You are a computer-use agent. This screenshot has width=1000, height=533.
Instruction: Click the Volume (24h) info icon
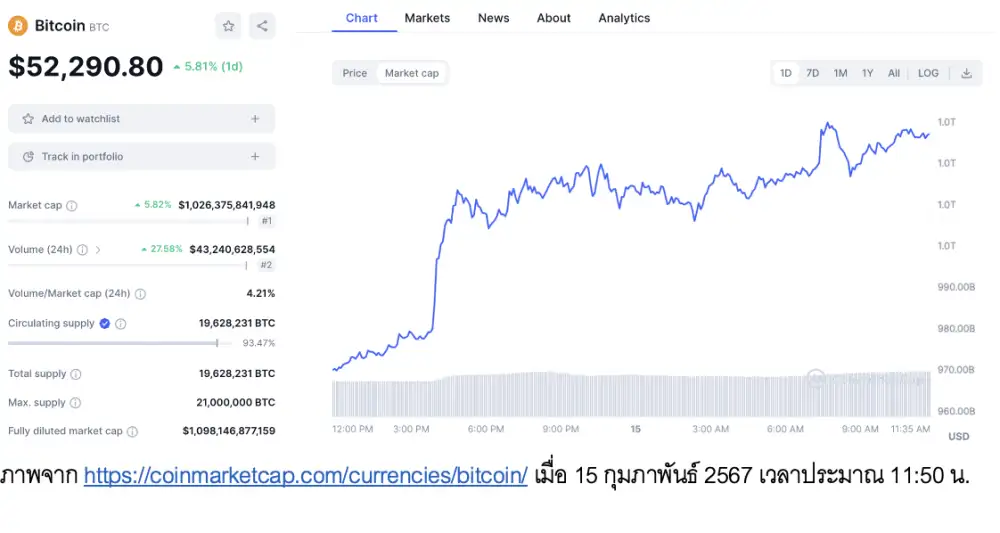pos(82,250)
